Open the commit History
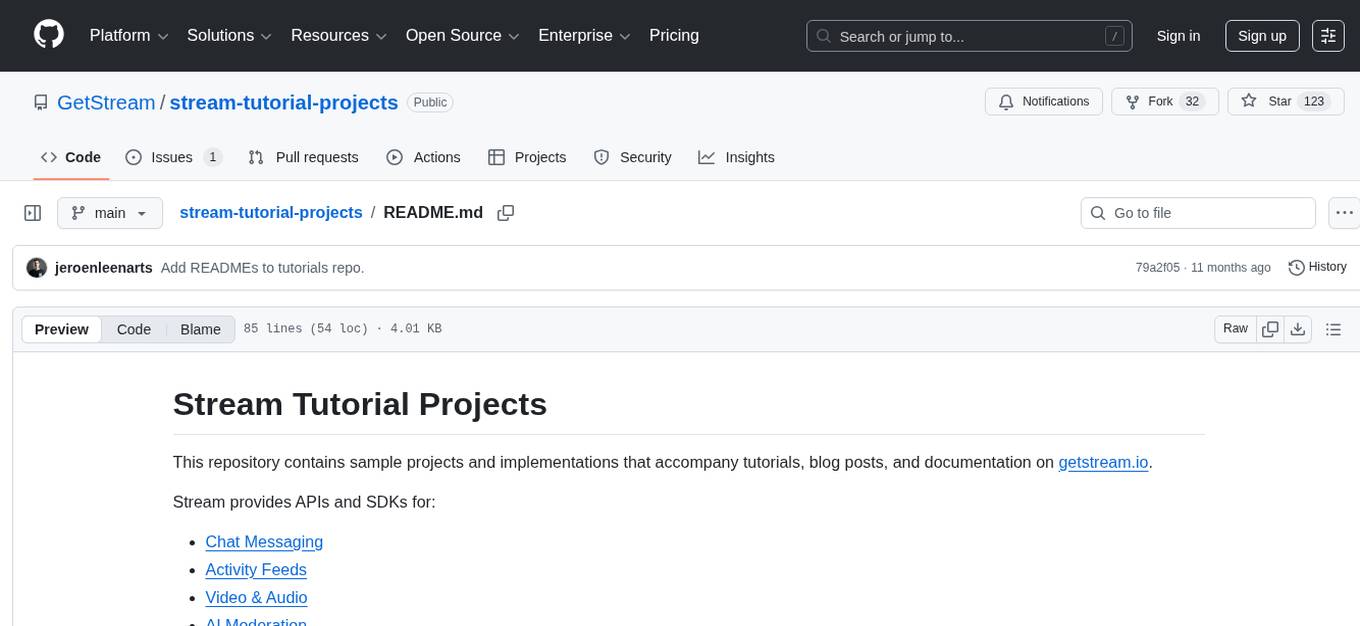This screenshot has height=626, width=1360. click(1317, 267)
